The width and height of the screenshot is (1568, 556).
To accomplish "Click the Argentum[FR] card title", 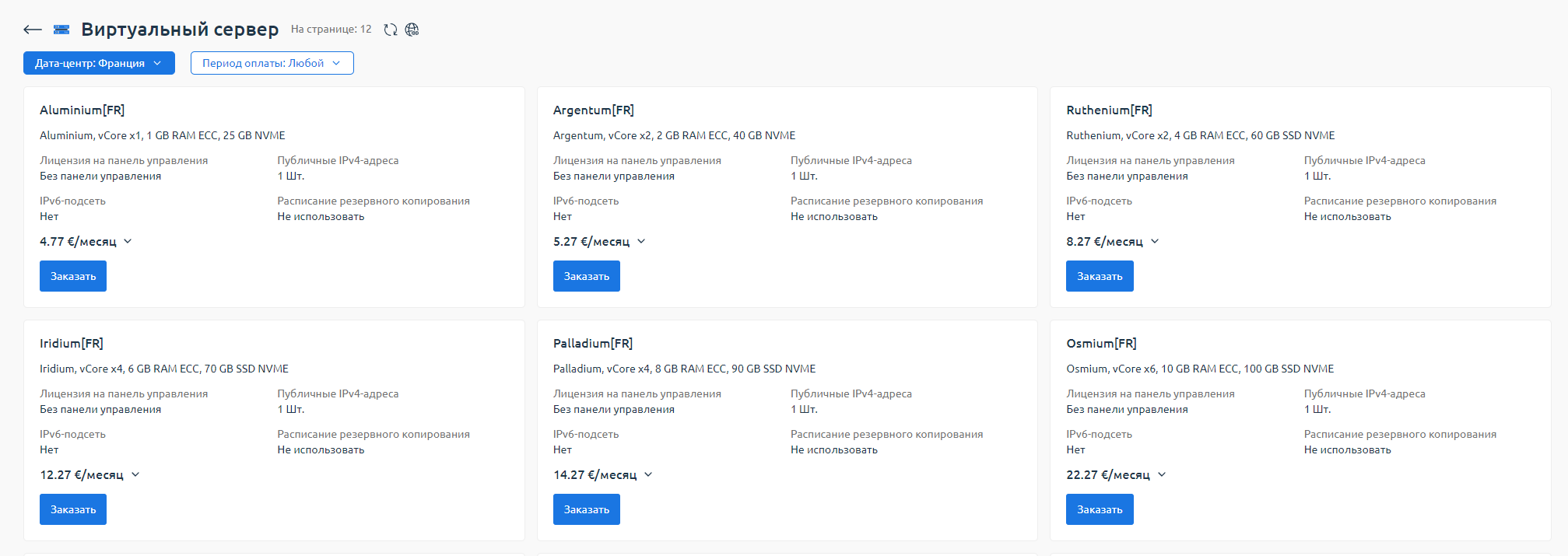I will pos(594,110).
